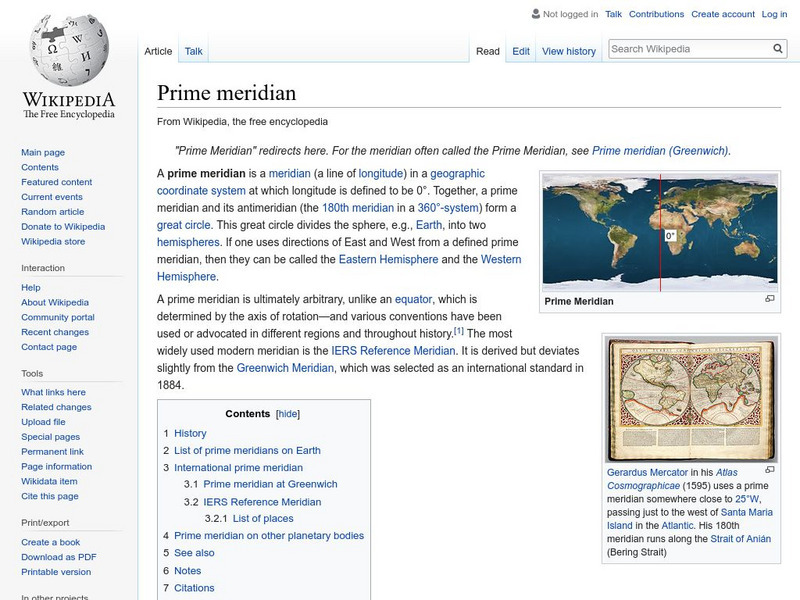Open the Wikipedia store link
Image resolution: width=800 pixels, height=600 pixels.
(53, 241)
